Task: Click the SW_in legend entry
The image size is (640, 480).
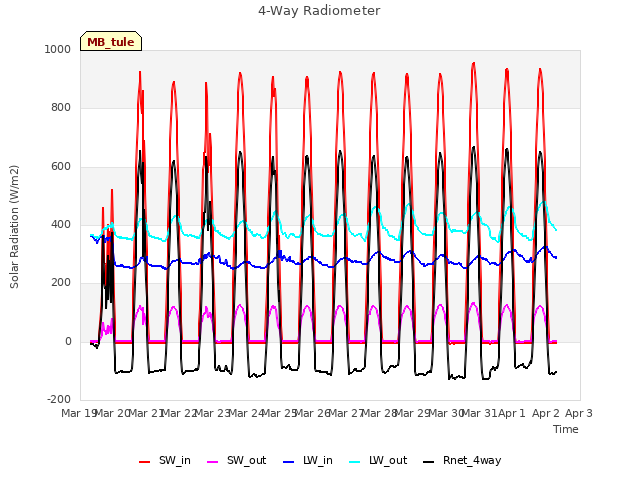Action: tap(165, 460)
